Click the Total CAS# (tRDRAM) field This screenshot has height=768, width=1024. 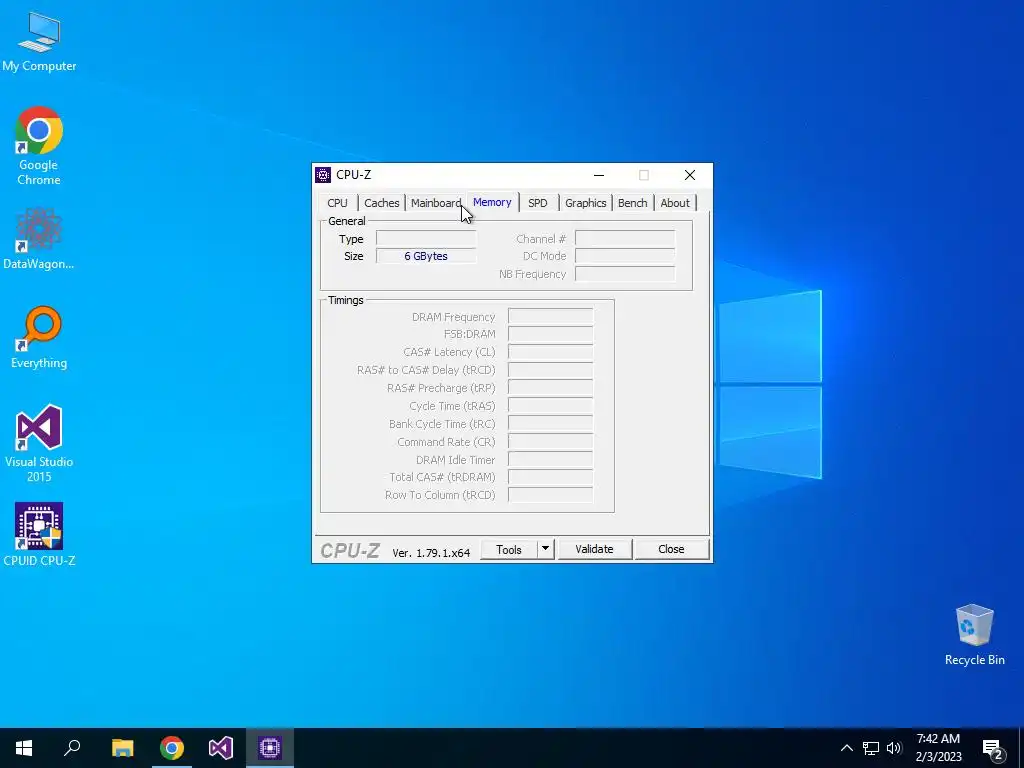(x=551, y=477)
